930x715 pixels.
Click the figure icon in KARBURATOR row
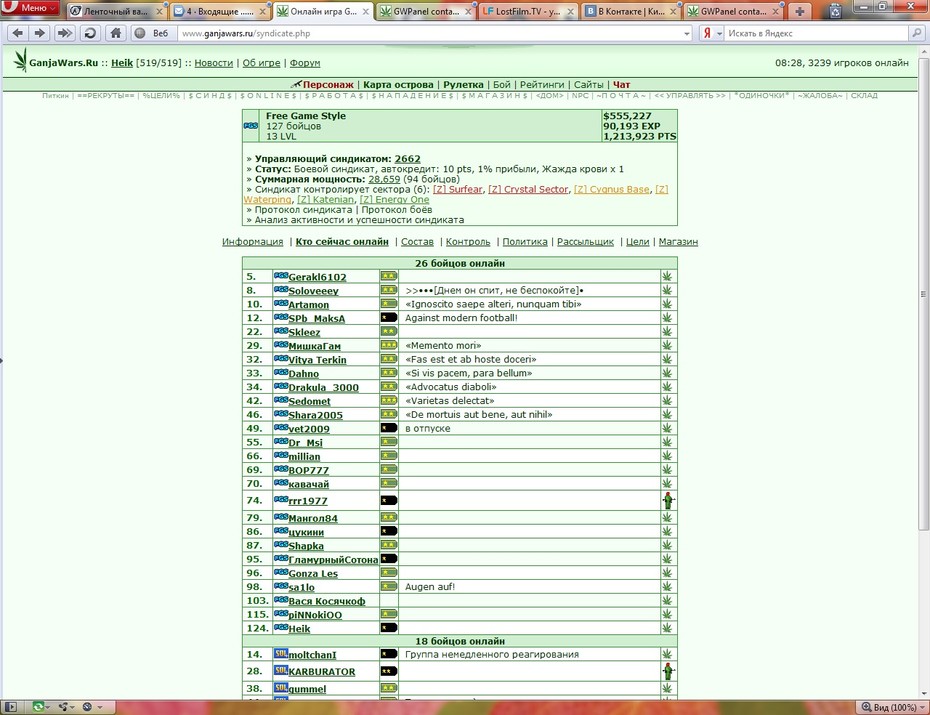coord(668,671)
